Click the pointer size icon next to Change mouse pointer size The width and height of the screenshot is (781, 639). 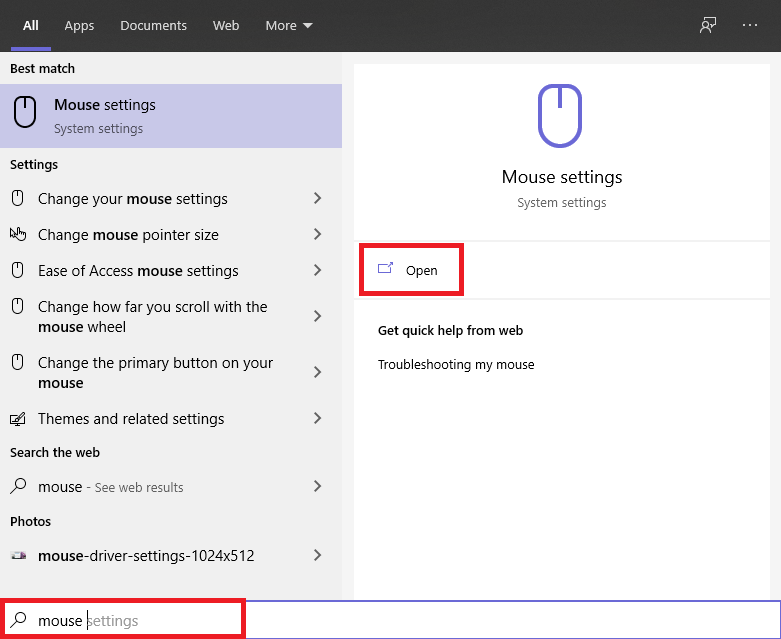point(18,235)
